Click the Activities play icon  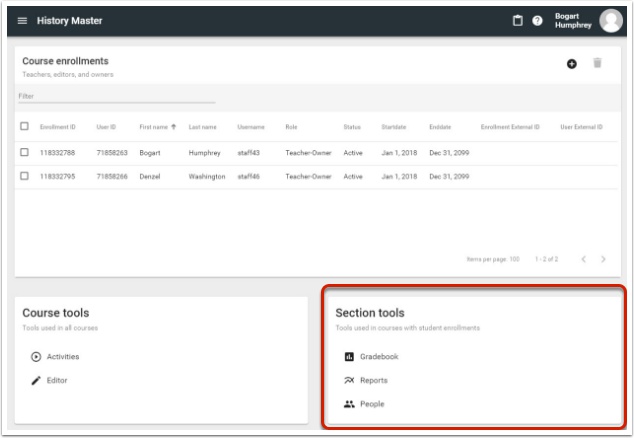(x=36, y=356)
